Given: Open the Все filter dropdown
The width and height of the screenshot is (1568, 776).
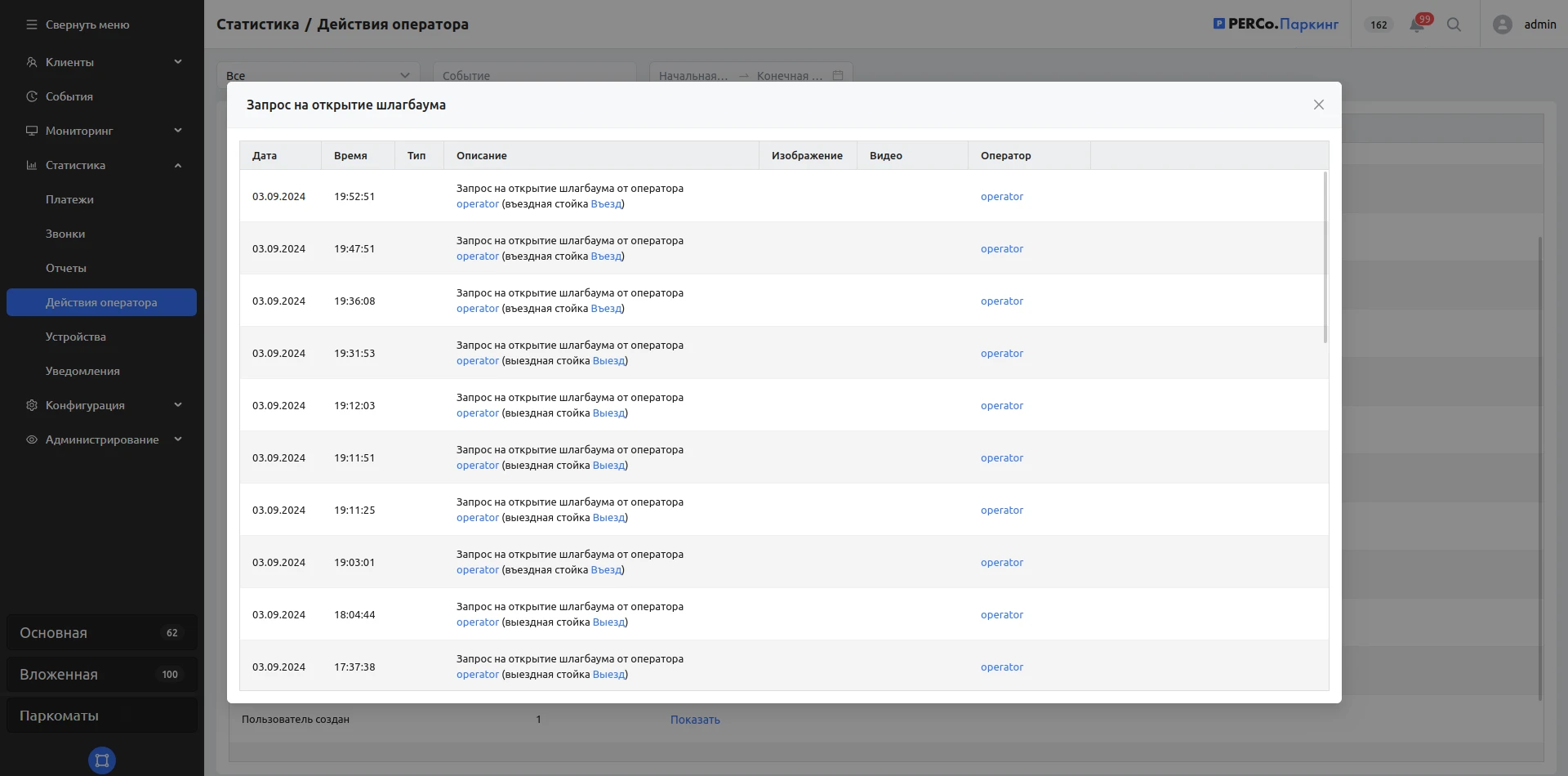Looking at the screenshot, I should click(318, 75).
